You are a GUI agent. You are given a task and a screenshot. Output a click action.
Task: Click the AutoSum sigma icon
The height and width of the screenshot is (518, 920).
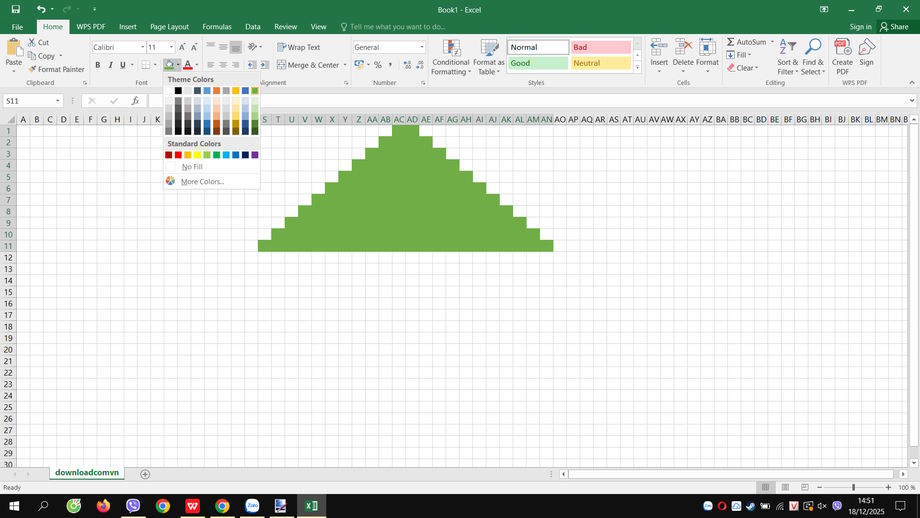tap(730, 43)
